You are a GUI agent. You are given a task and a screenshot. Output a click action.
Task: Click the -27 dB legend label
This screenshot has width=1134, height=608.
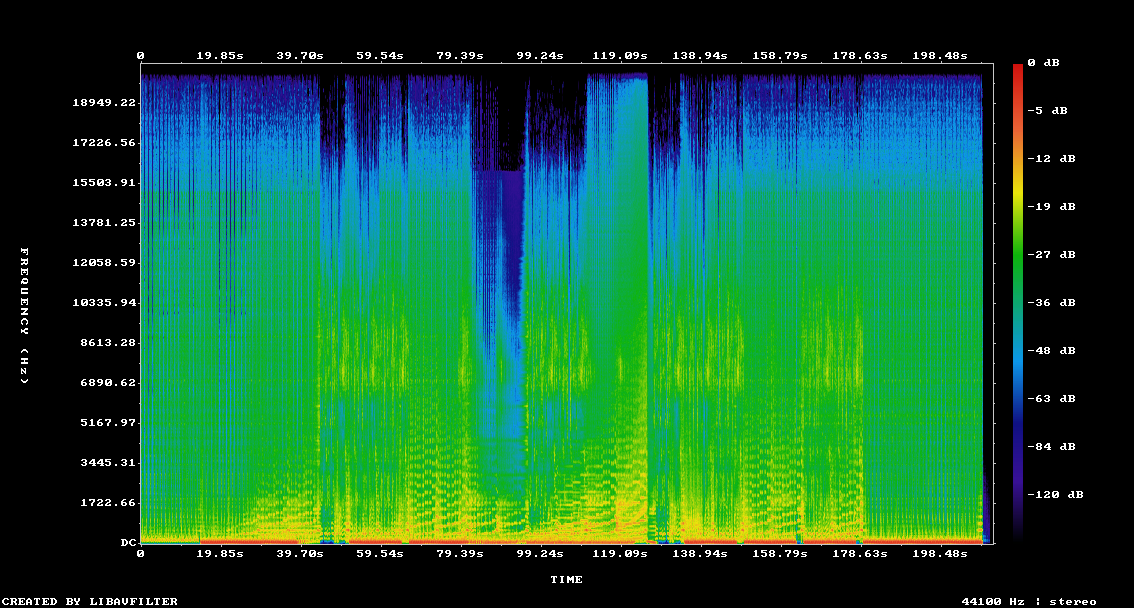(x=1054, y=254)
